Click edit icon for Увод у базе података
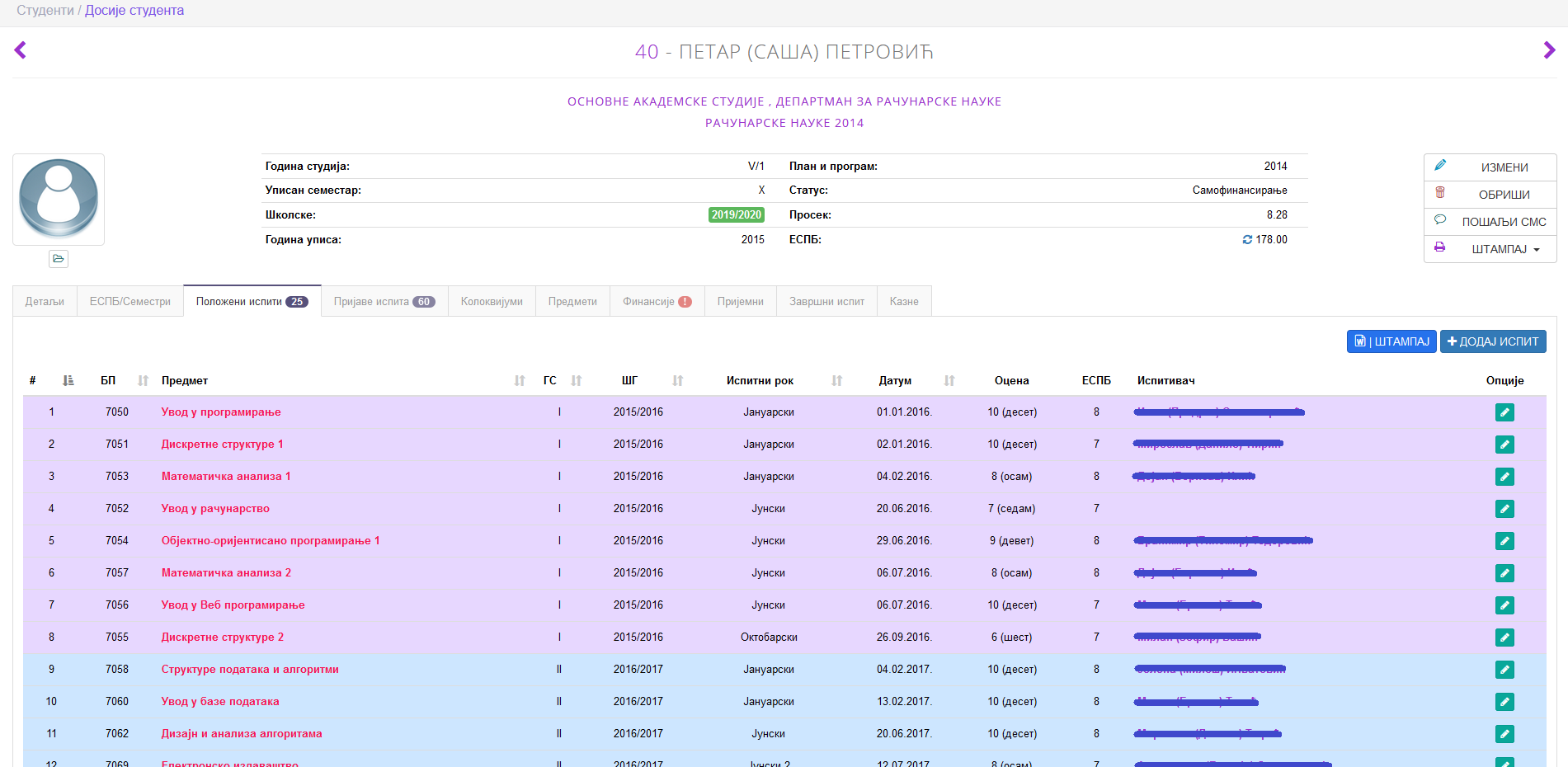1568x767 pixels. coord(1504,702)
